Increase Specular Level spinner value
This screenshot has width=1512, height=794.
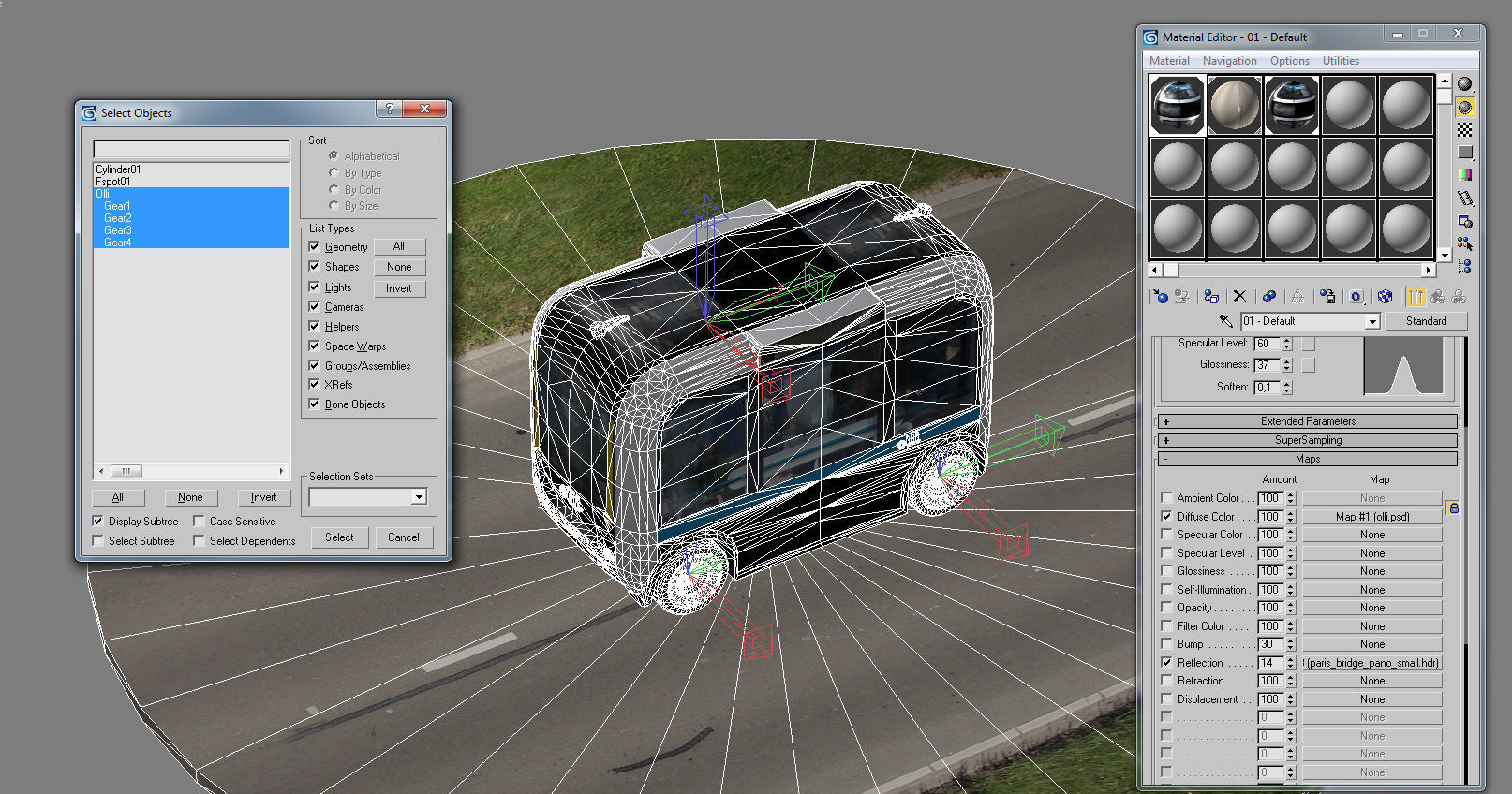click(1287, 340)
